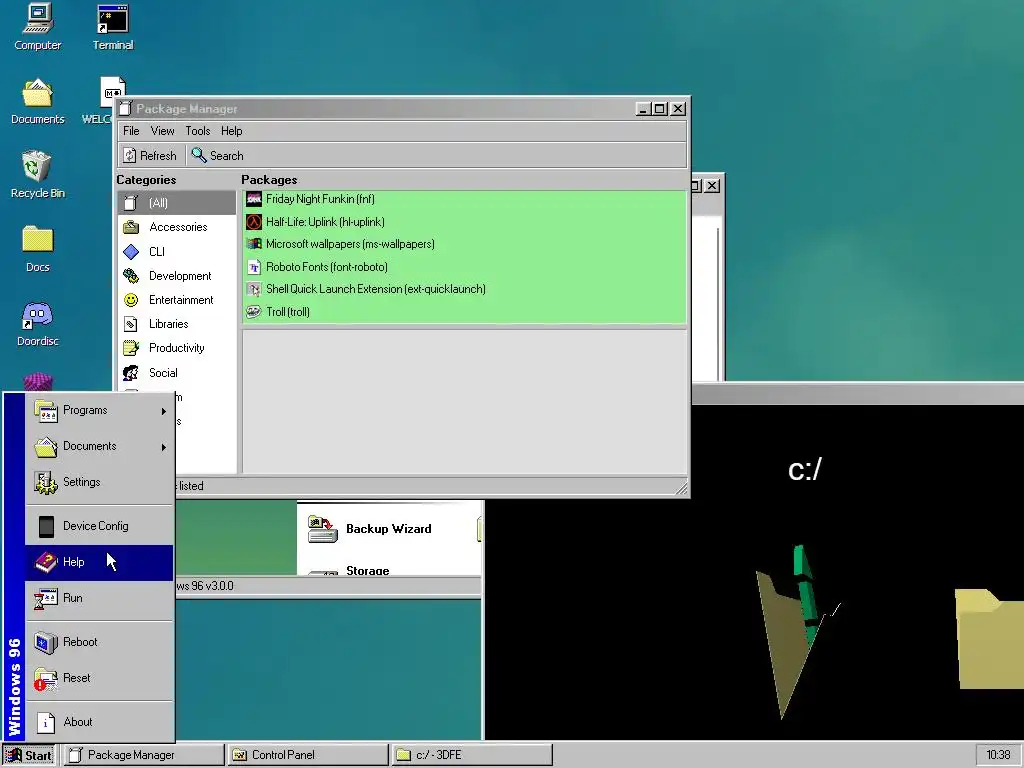Choose Settings from the Start menu
This screenshot has width=1024, height=768.
99,482
